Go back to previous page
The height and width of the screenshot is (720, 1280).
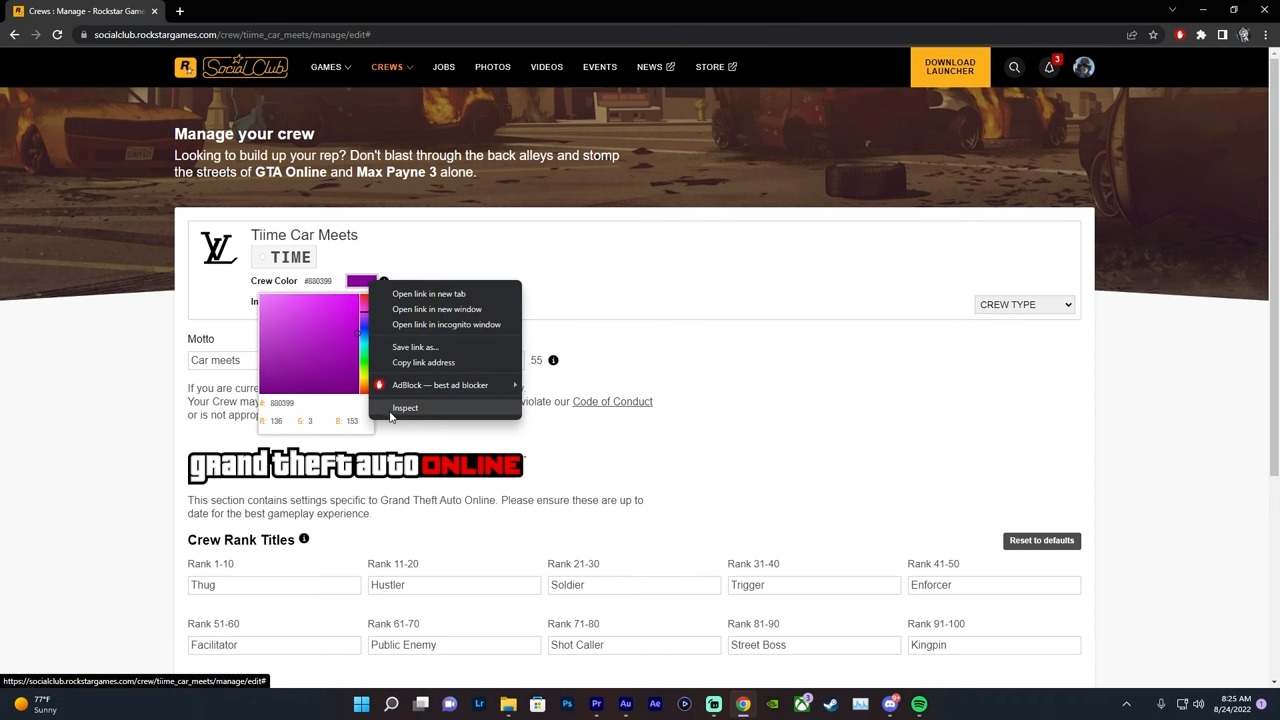tap(14, 35)
